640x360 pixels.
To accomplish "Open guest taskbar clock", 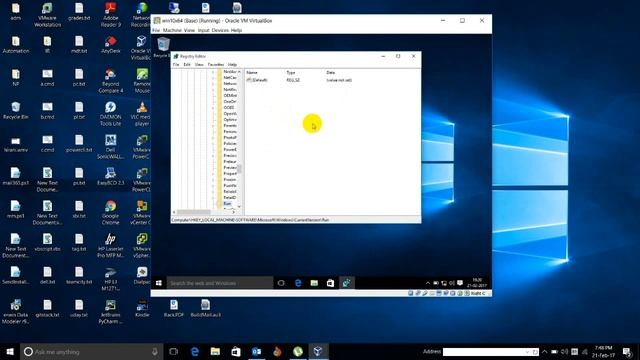I will [x=476, y=283].
